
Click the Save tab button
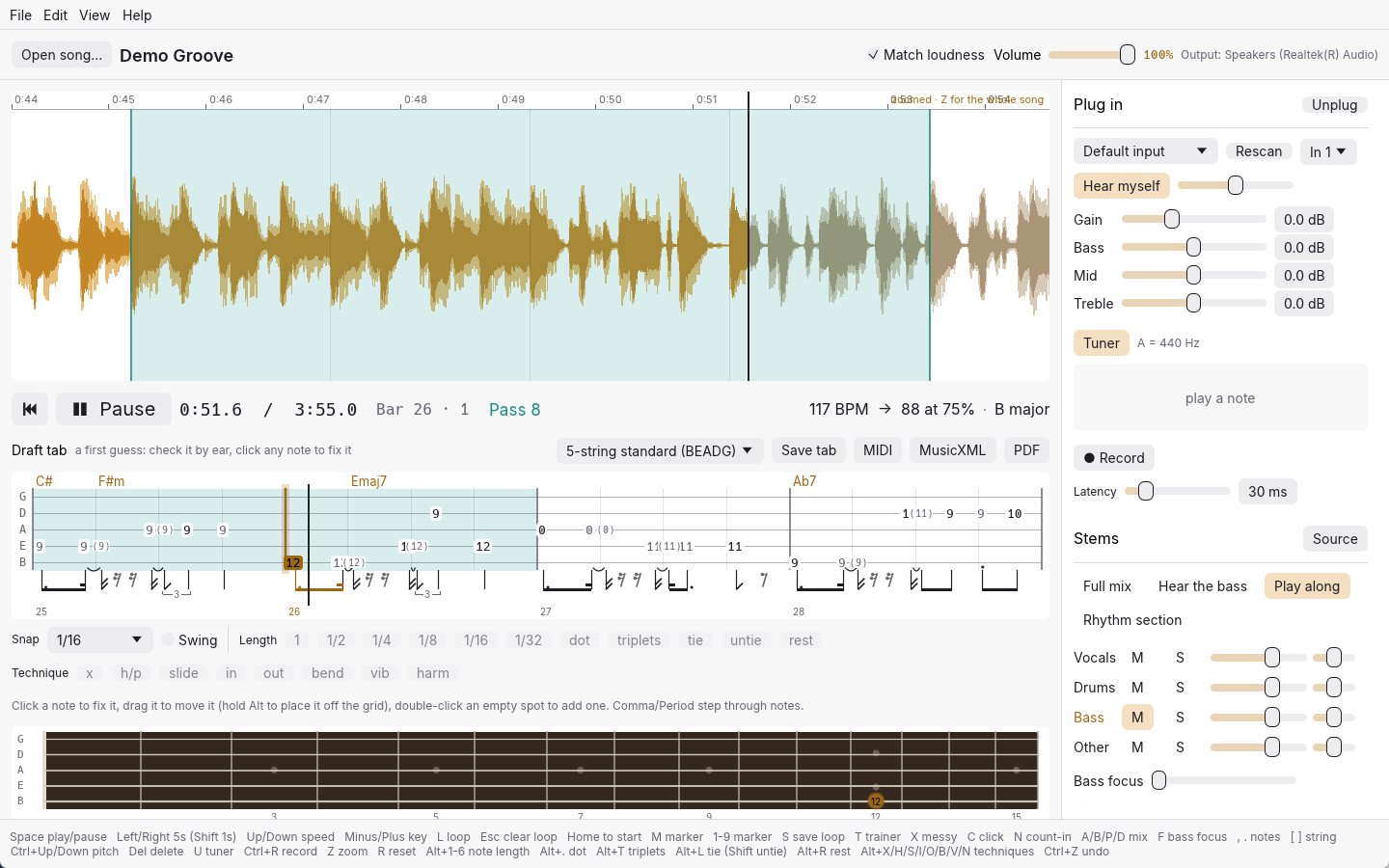pos(808,450)
